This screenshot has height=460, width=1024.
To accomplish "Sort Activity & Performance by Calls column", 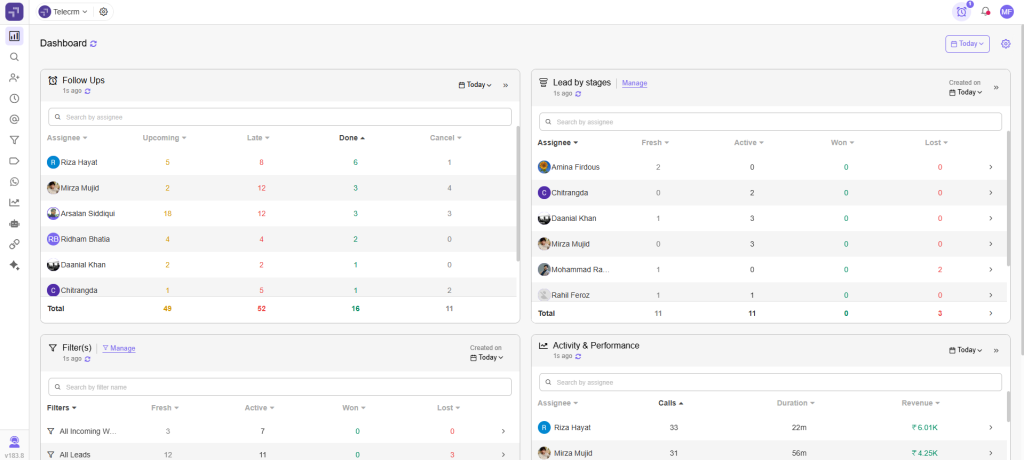I will pyautogui.click(x=670, y=403).
